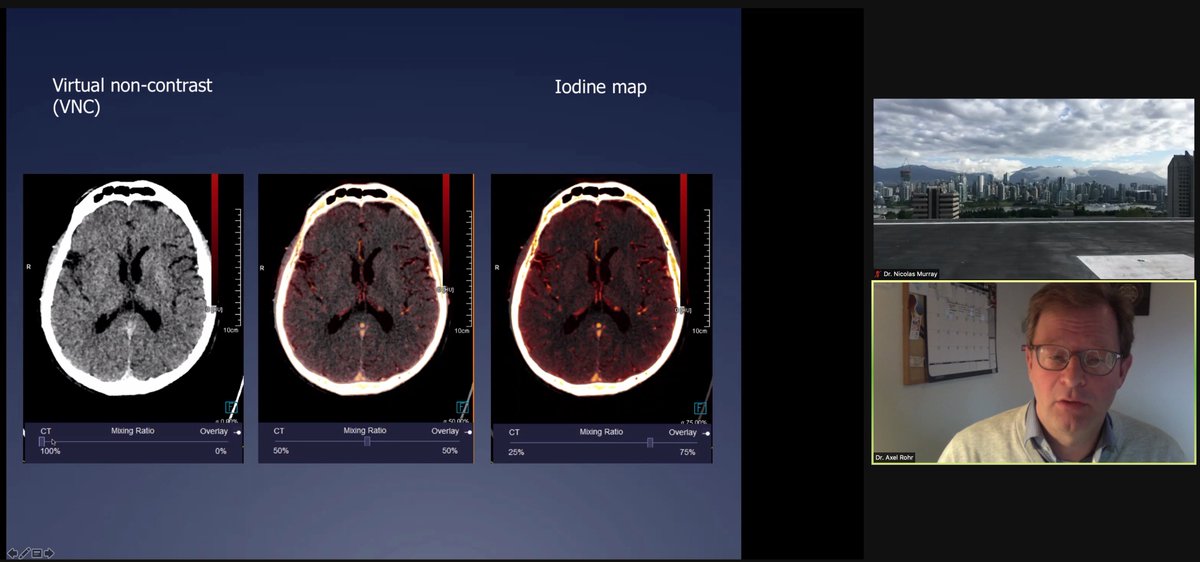Click 'Overlay' label in the 50%/50% panel
Viewport: 1200px width, 562px height.
pos(445,431)
